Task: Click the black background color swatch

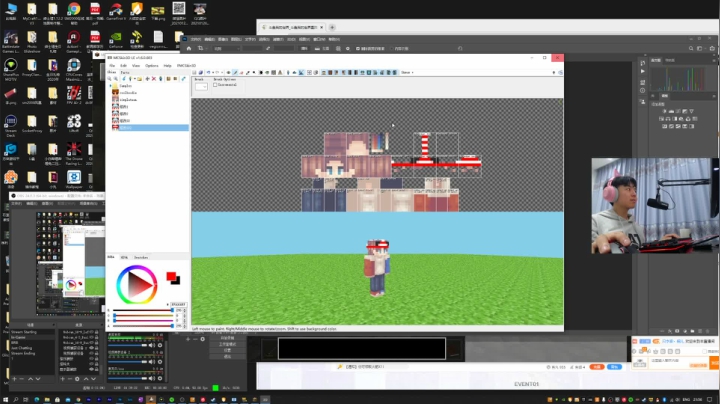Action: pos(177,281)
